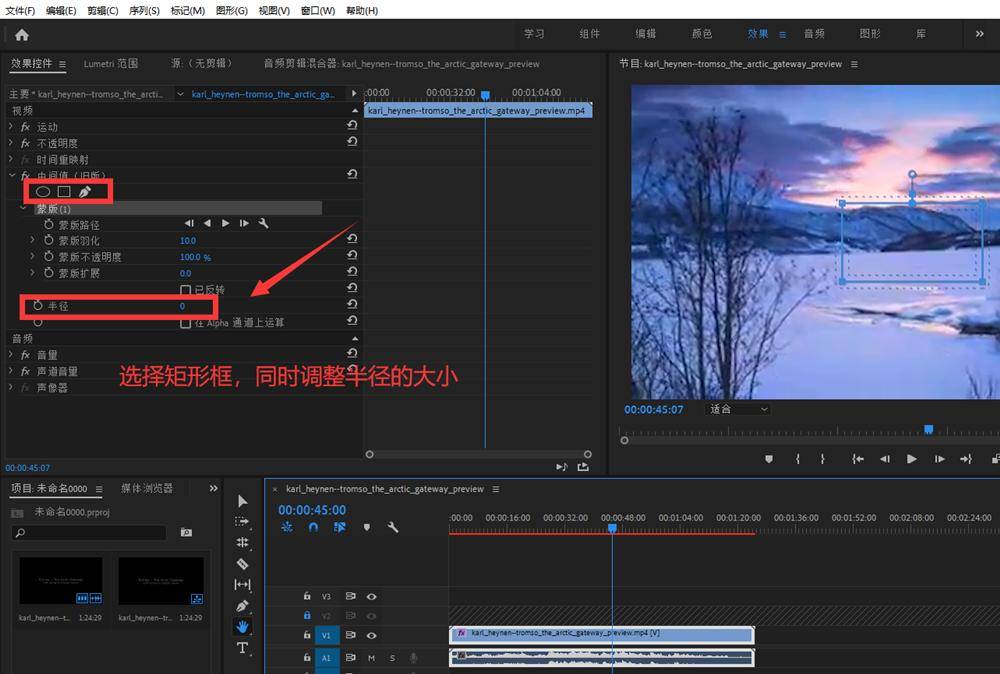
Task: Toggle snap in timeline
Action: coord(313,527)
